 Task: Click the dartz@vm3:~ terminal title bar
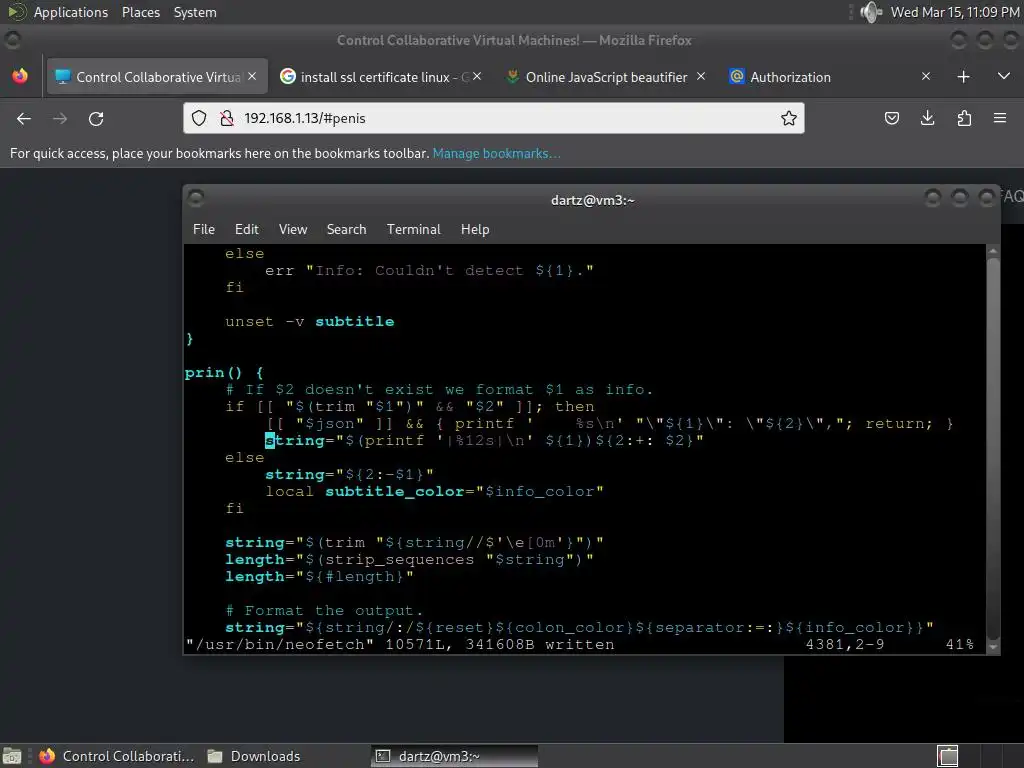click(x=592, y=200)
